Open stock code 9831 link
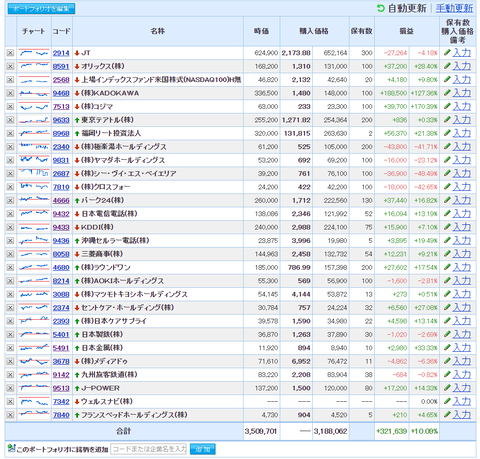 pos(61,160)
